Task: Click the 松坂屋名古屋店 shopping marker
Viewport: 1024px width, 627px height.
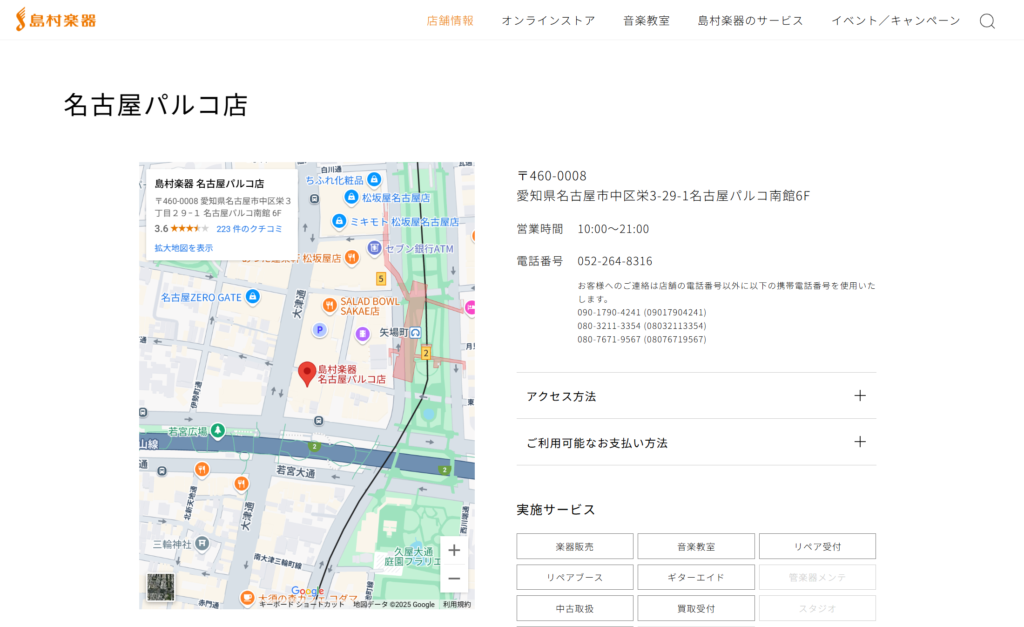Action: click(x=351, y=197)
